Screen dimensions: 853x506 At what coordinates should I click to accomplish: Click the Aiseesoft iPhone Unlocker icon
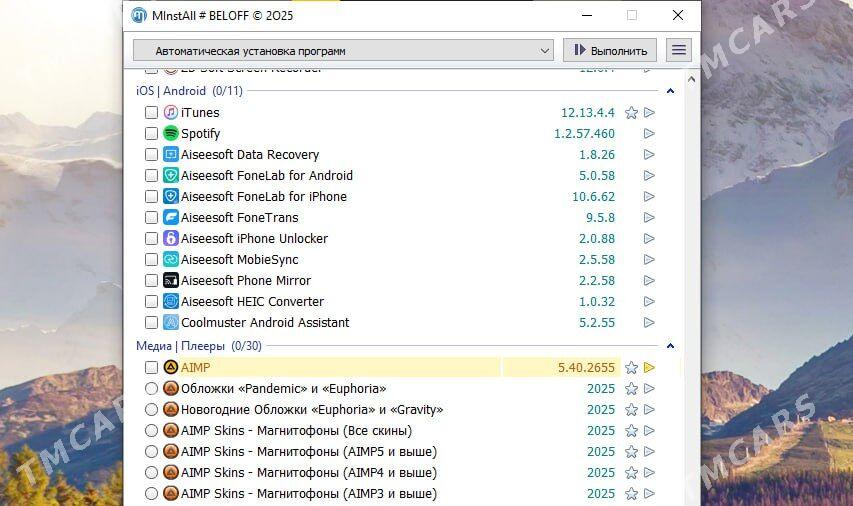click(171, 238)
